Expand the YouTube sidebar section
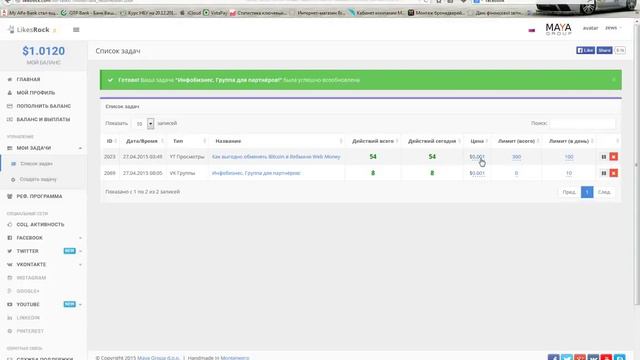640x360 pixels. click(43, 304)
